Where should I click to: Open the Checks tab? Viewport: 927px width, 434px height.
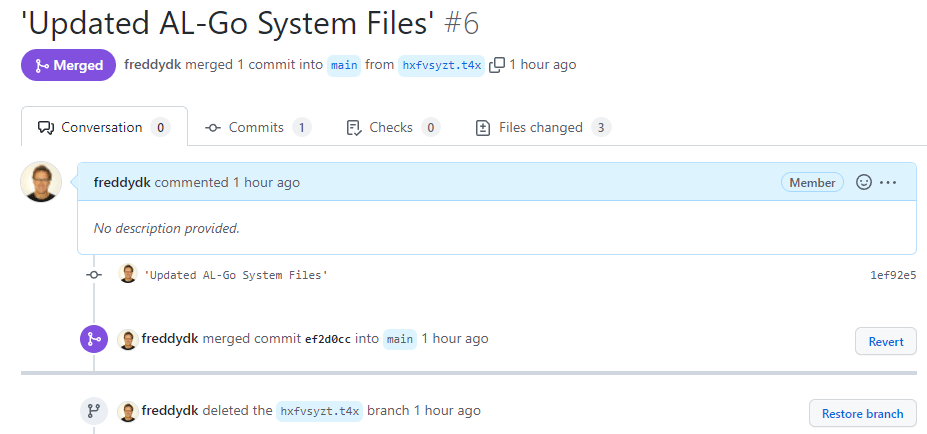point(391,128)
